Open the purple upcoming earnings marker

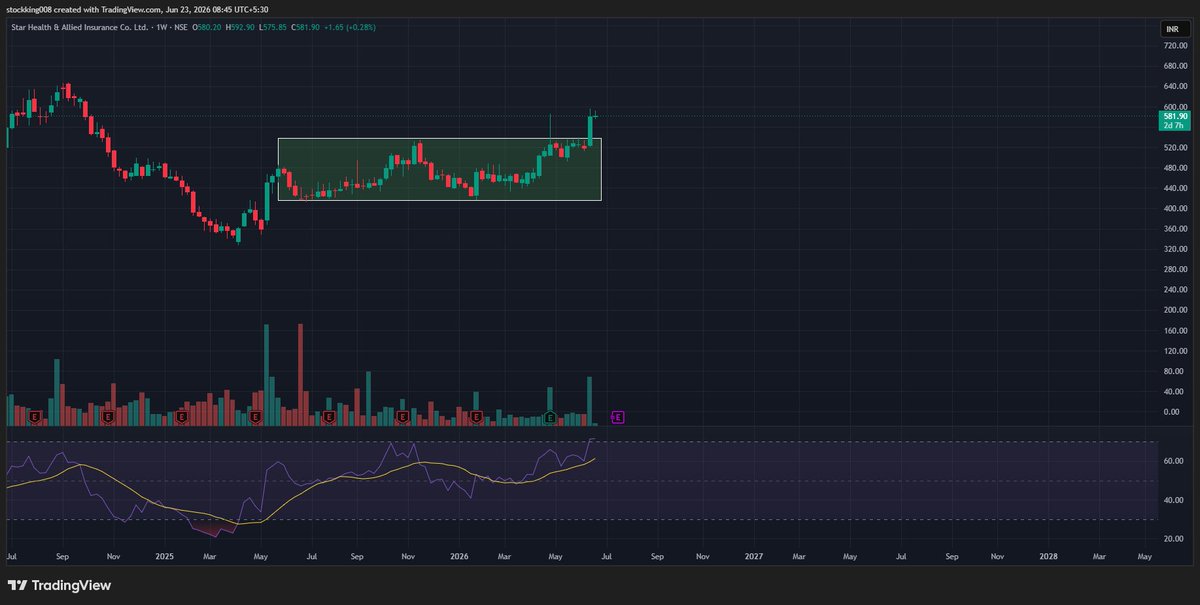(x=617, y=416)
